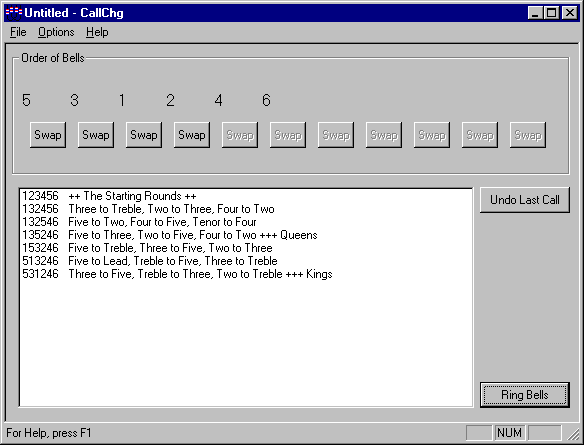Click the Swap button under bell 3
Viewport: 584px width, 445px height.
(x=96, y=135)
